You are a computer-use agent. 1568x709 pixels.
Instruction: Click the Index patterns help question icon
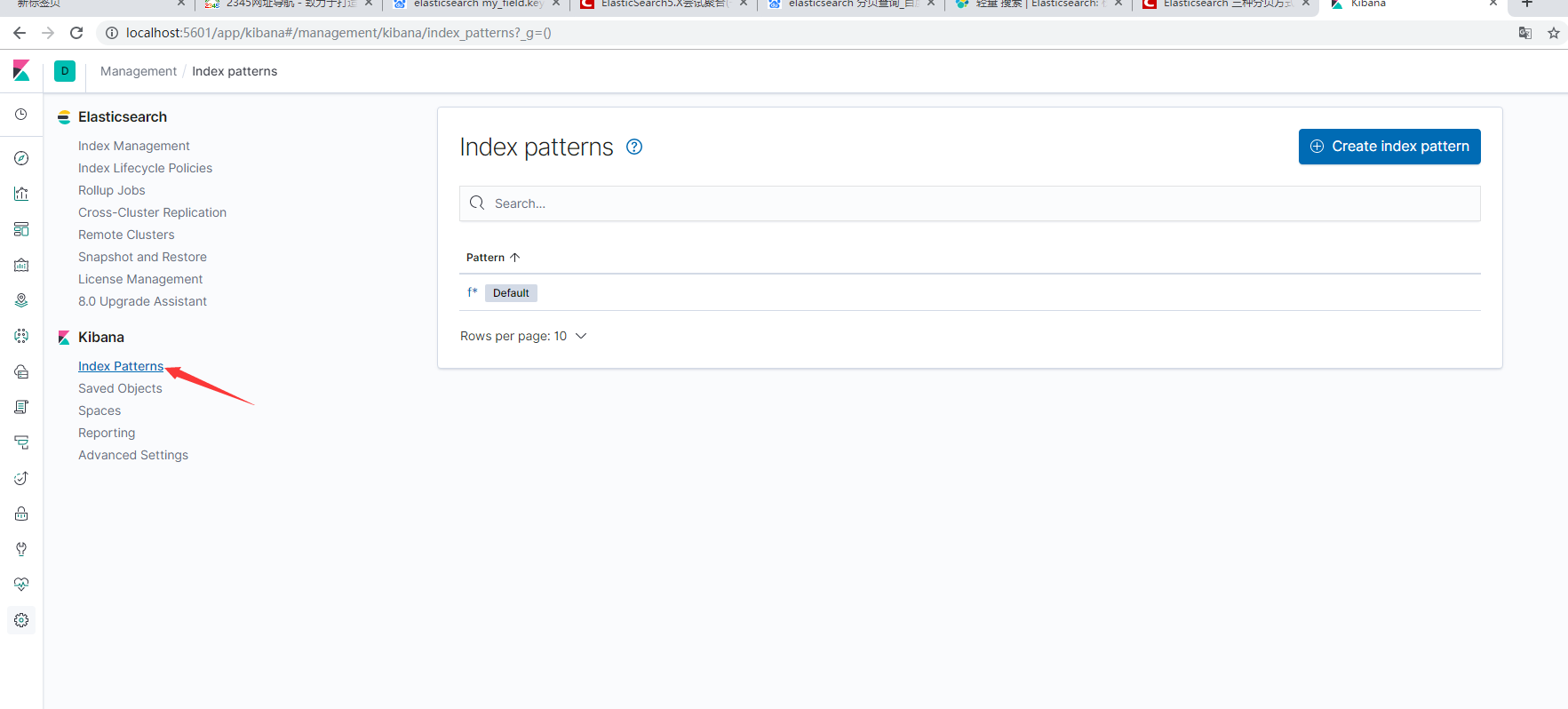634,147
